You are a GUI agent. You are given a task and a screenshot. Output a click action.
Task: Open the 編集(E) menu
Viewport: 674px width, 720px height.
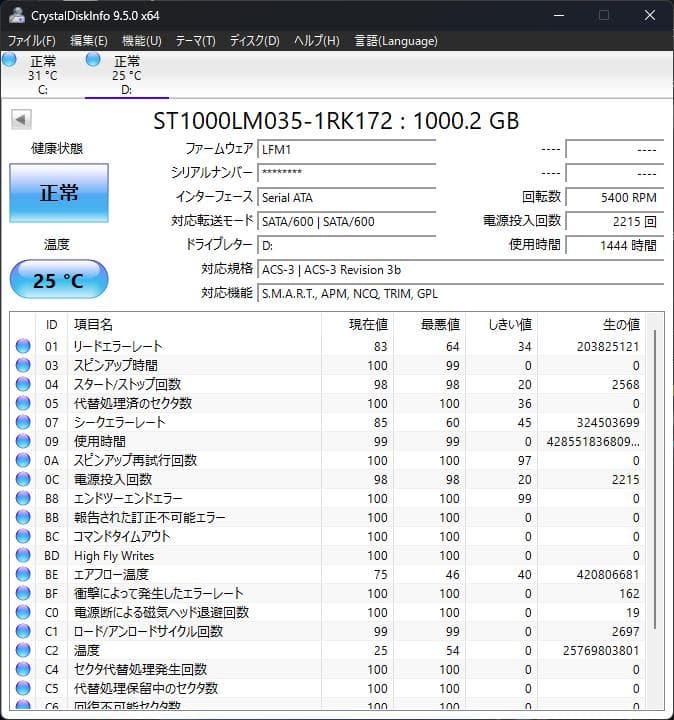click(89, 41)
